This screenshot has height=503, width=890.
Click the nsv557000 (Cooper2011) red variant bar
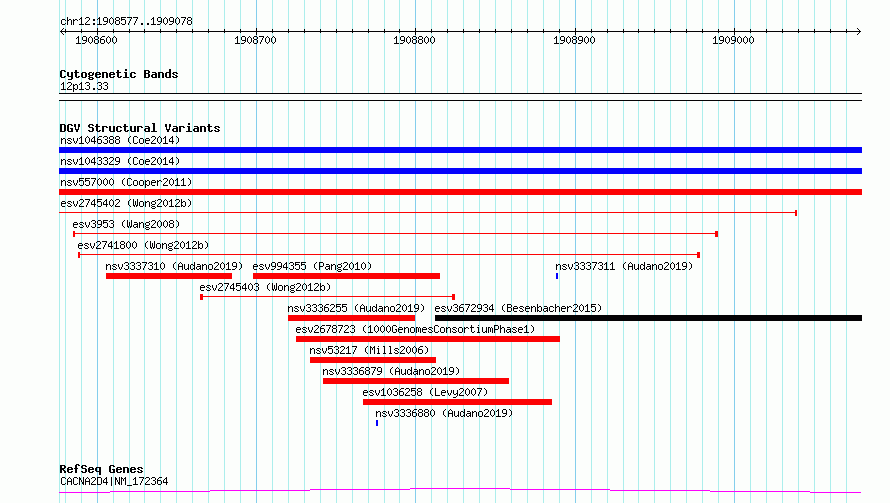(x=460, y=192)
